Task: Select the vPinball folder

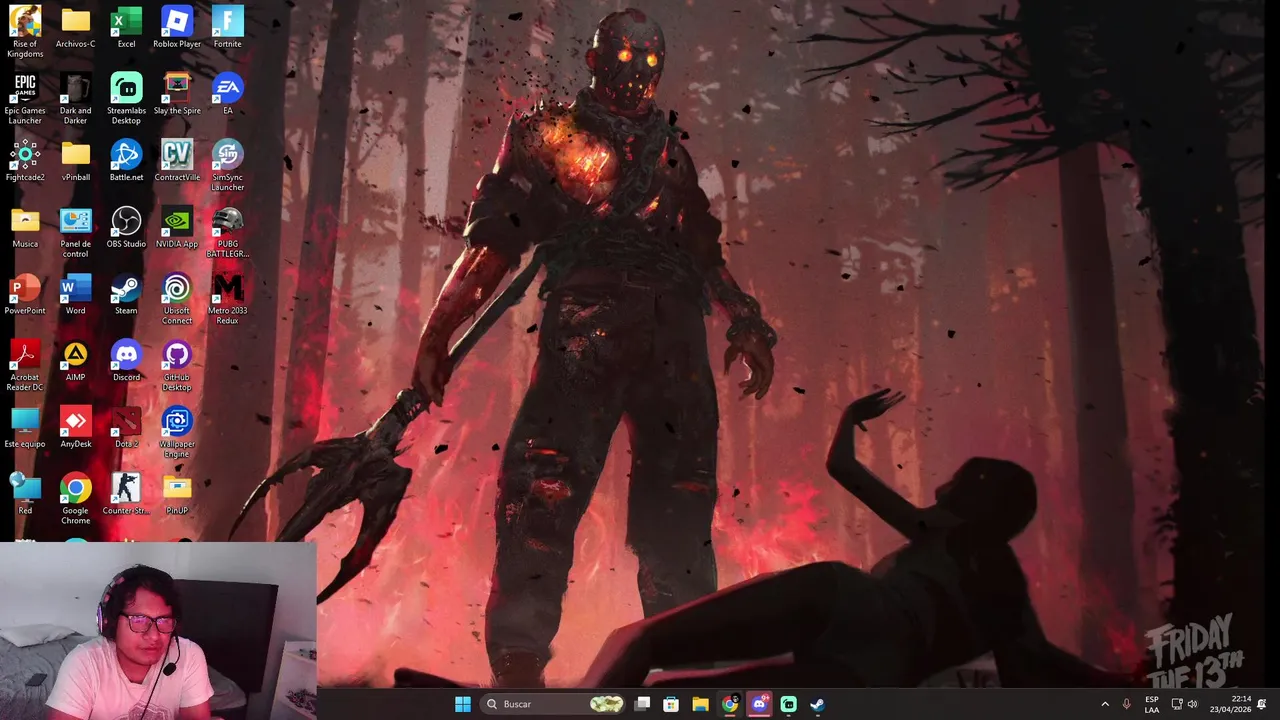Action: (x=75, y=160)
